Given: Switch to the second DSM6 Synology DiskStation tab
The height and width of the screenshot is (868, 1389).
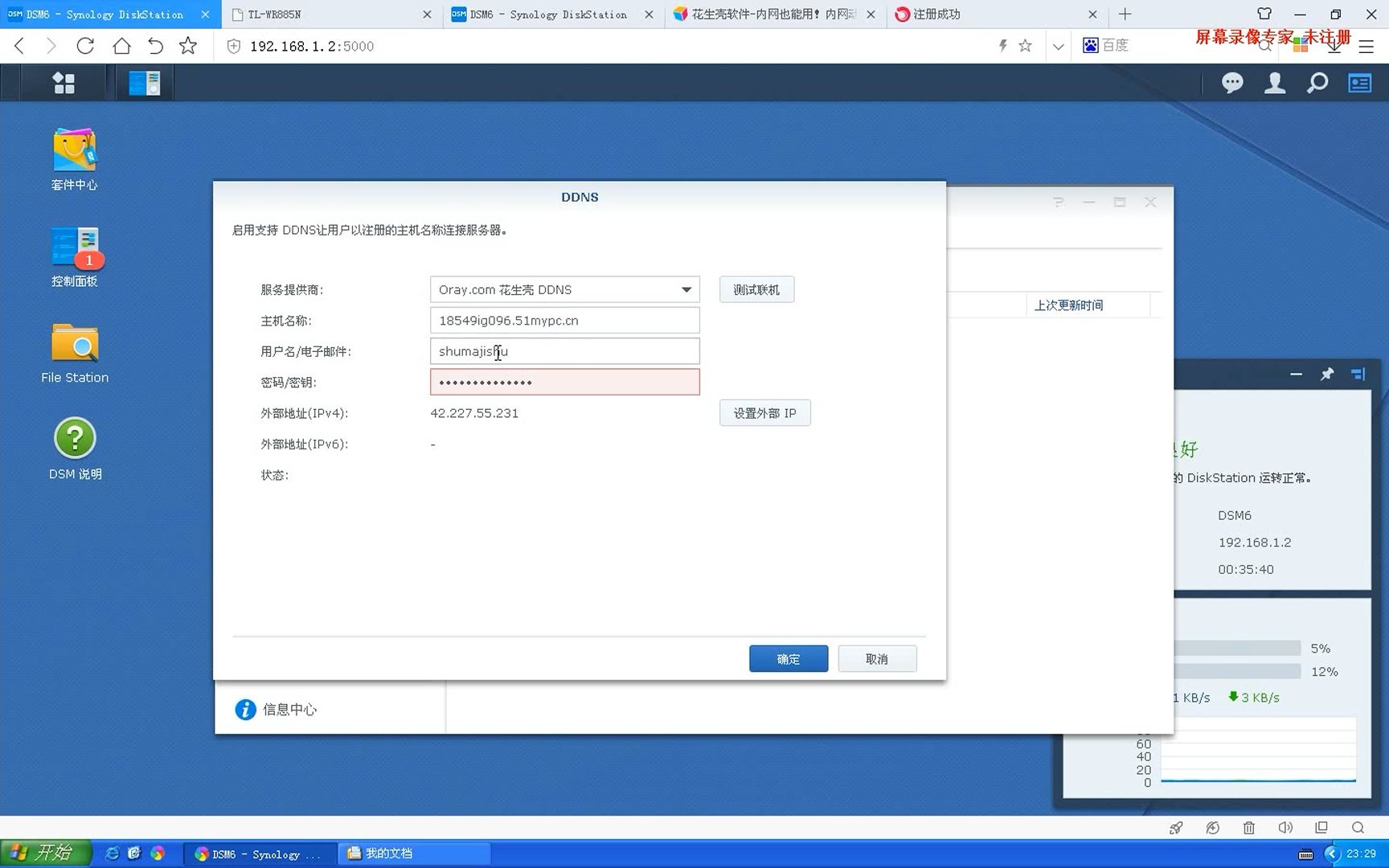Looking at the screenshot, I should click(x=554, y=14).
